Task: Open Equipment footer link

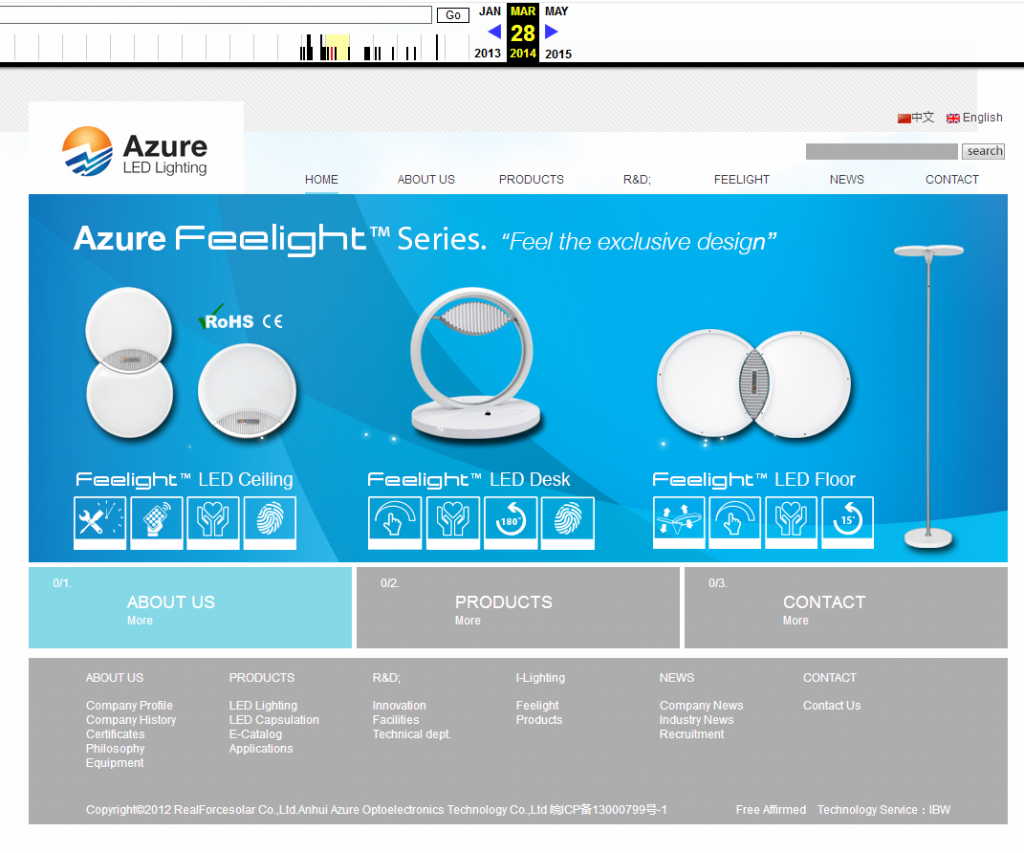Action: click(x=115, y=763)
